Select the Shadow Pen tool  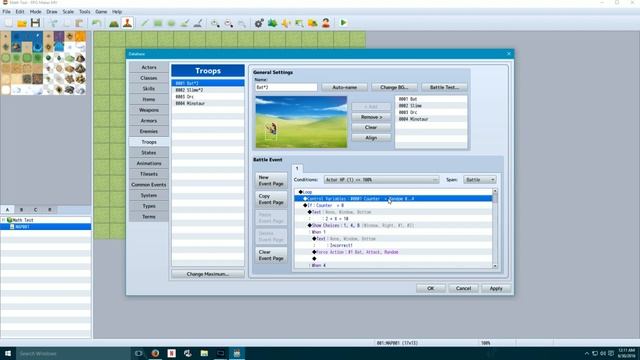pos(198,23)
